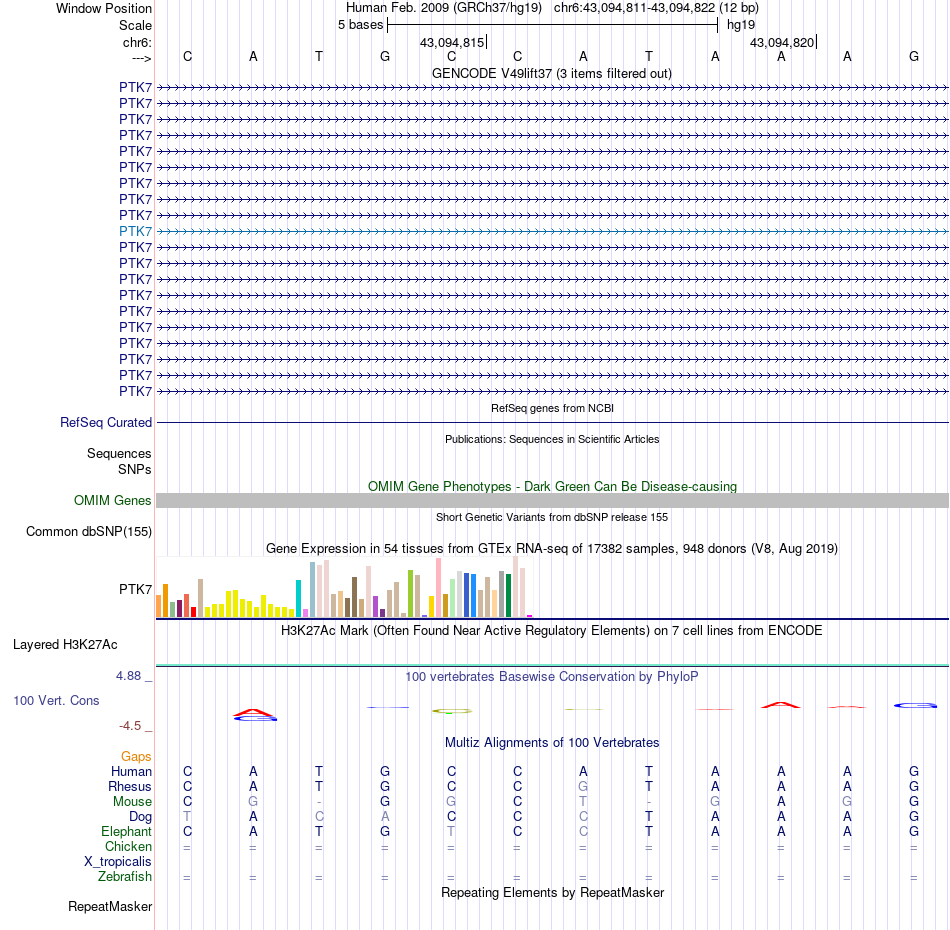Click the Common dbSNP(155) label
Screen dimensions: 950x930
pyautogui.click(x=88, y=531)
